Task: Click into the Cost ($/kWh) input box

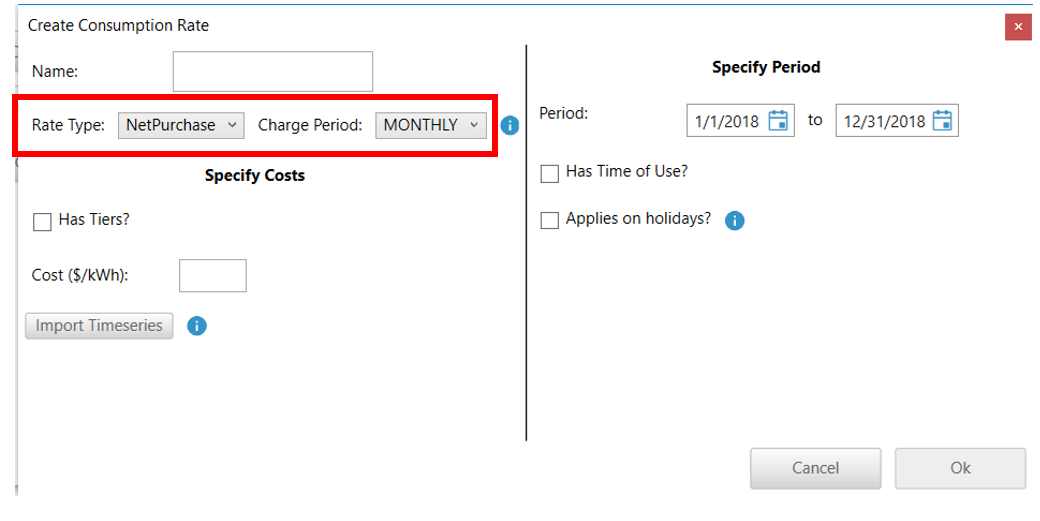Action: pos(212,276)
